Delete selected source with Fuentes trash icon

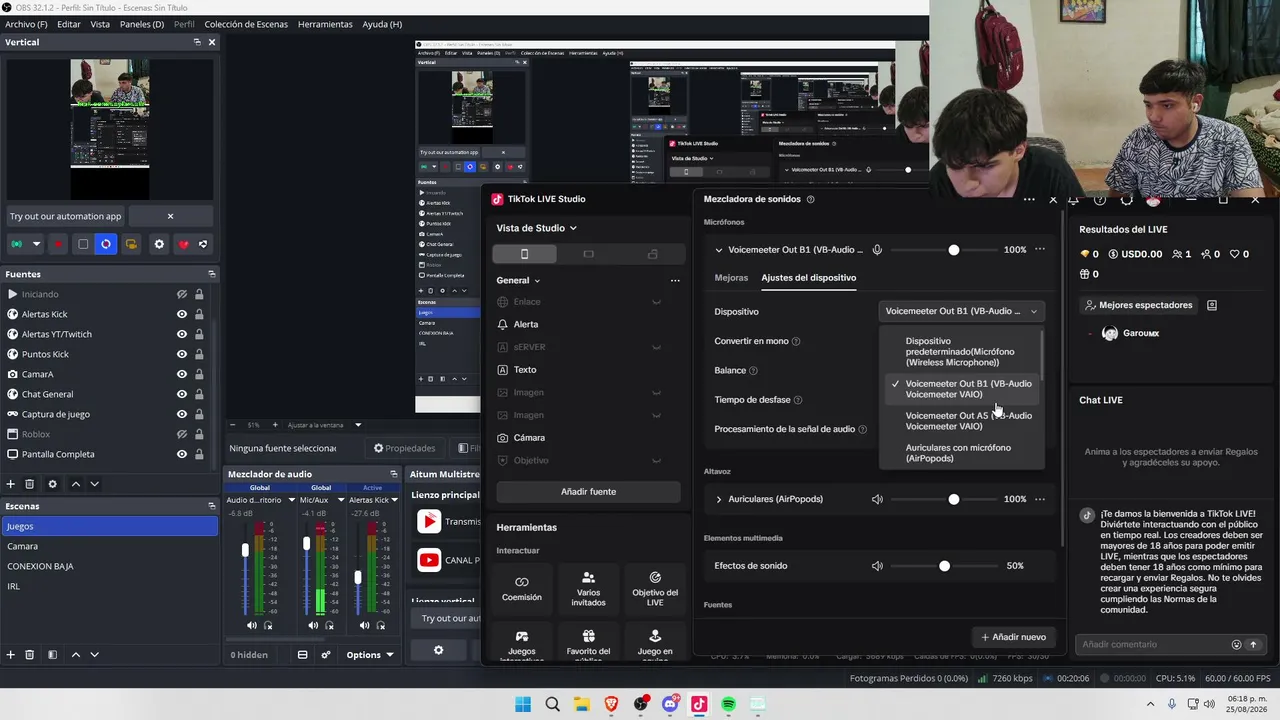pos(30,484)
